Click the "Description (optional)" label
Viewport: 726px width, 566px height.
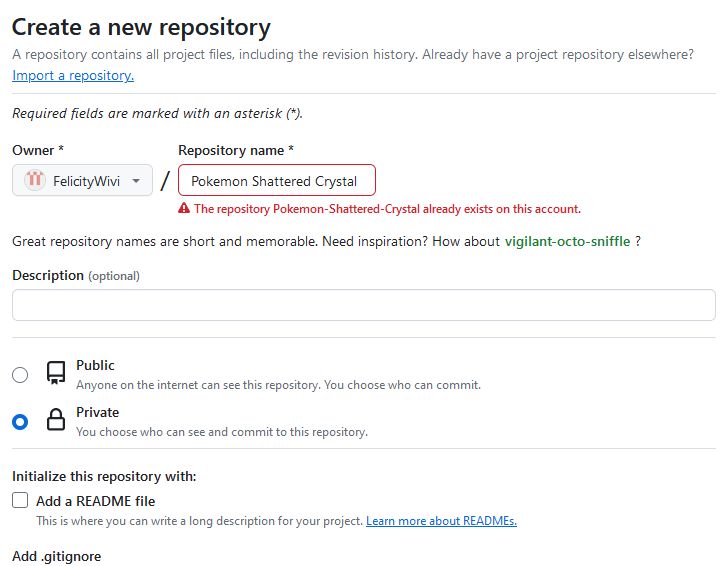76,275
